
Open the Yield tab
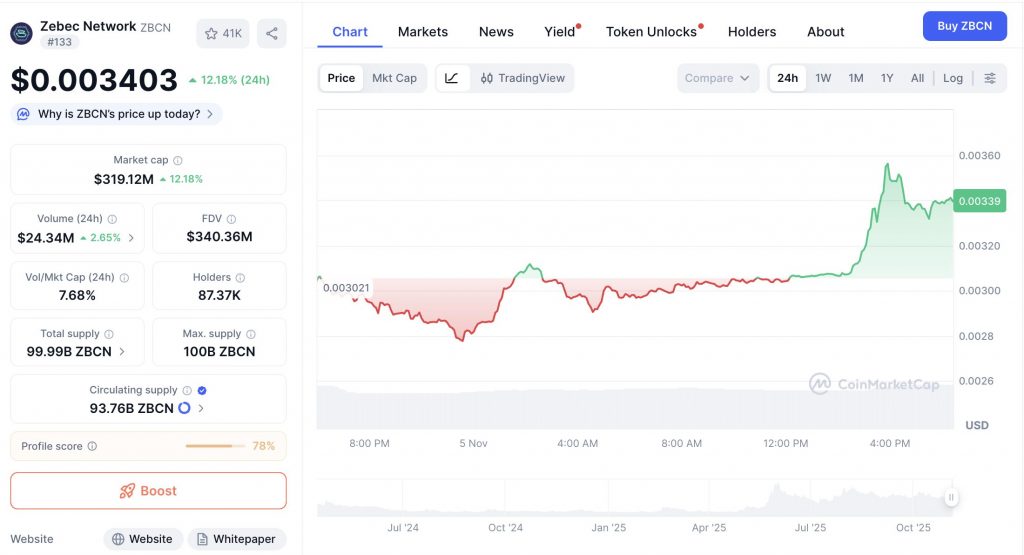(560, 32)
